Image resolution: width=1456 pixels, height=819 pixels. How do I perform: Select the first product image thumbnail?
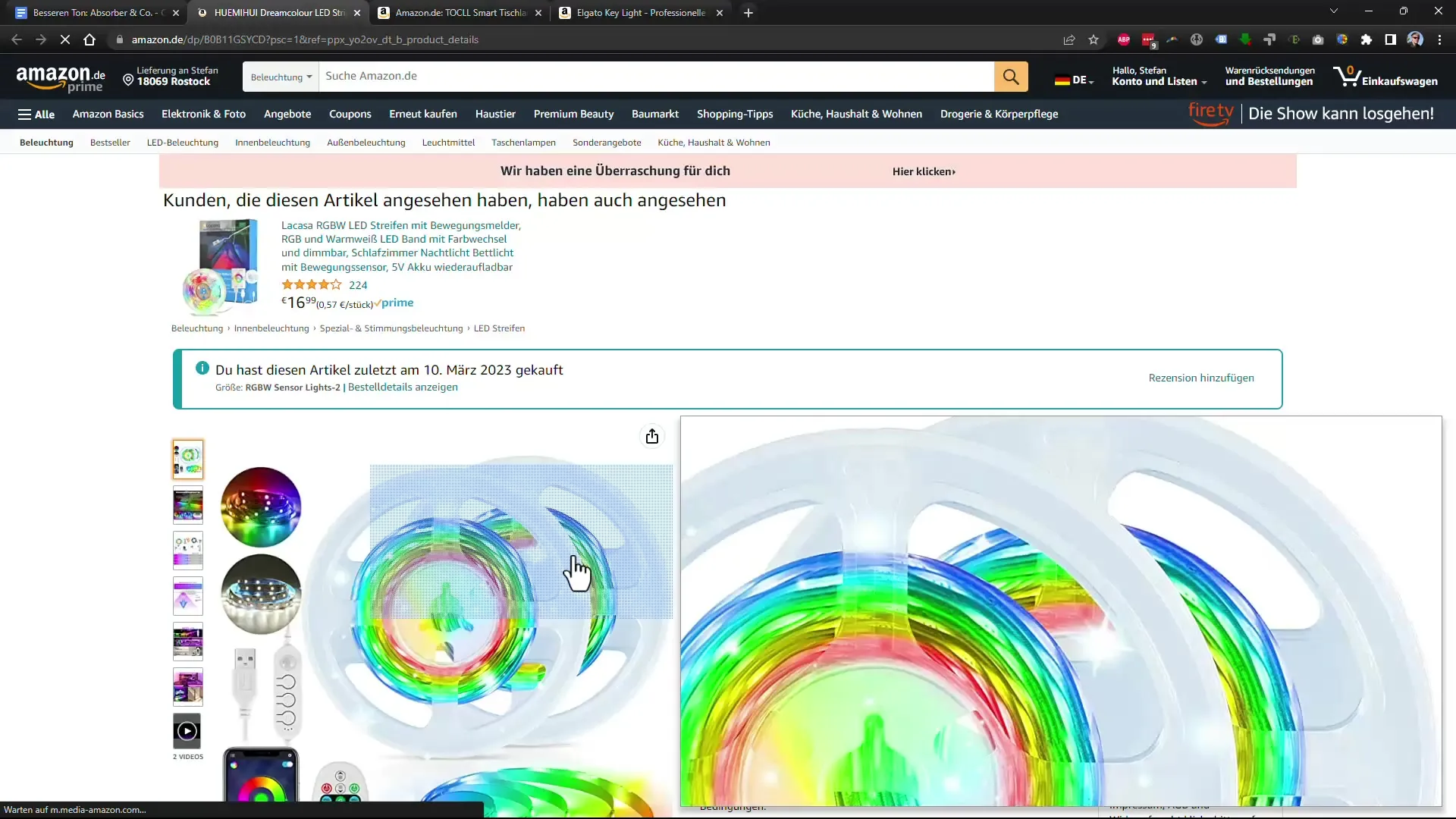[x=187, y=459]
